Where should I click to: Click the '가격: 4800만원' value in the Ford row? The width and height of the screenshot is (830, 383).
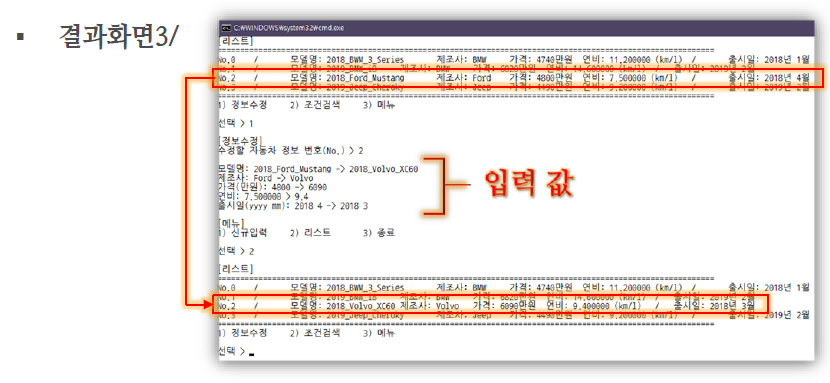542,78
